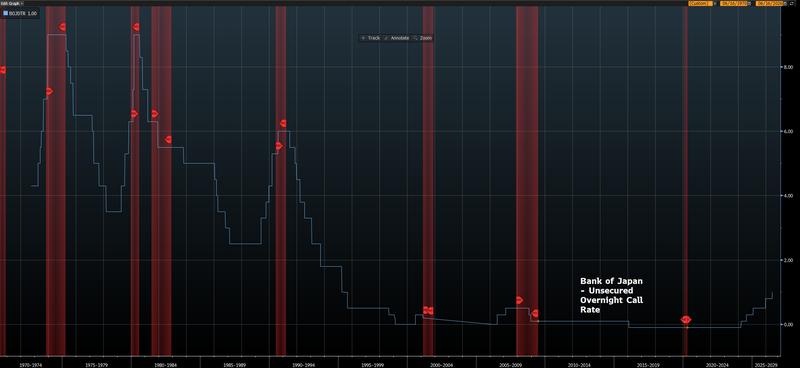Click the 8.00 y-axis label
Screen dimensions: 800x368
click(788, 67)
